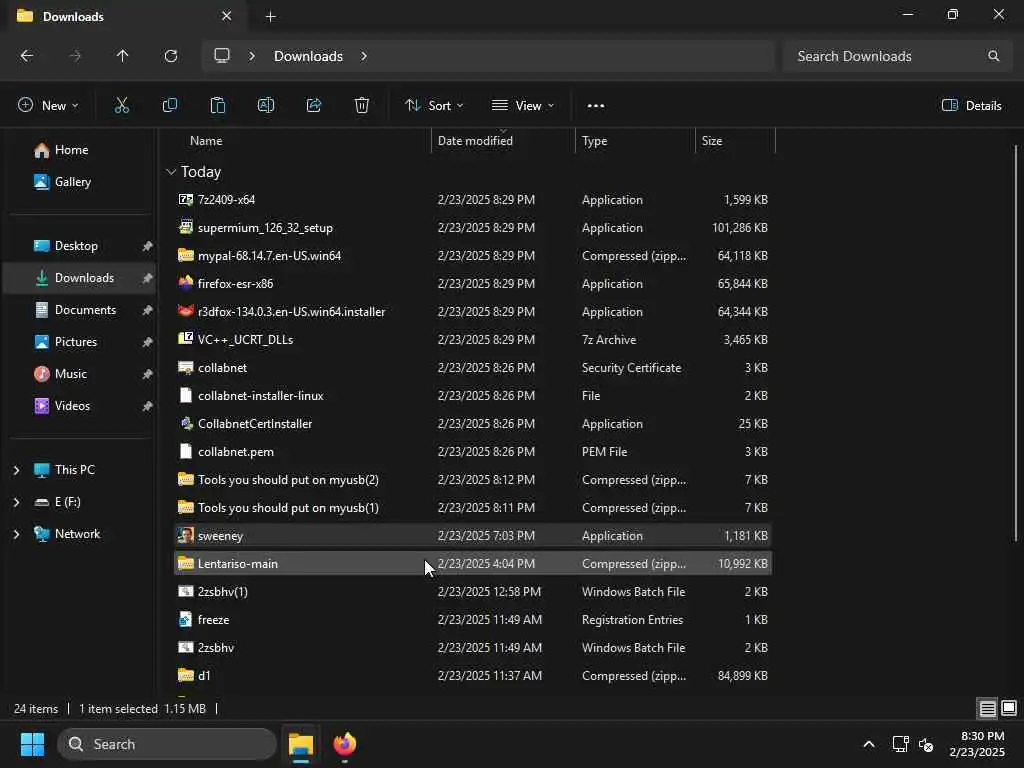Expand the Network node
1024x768 pixels.
pyautogui.click(x=16, y=534)
